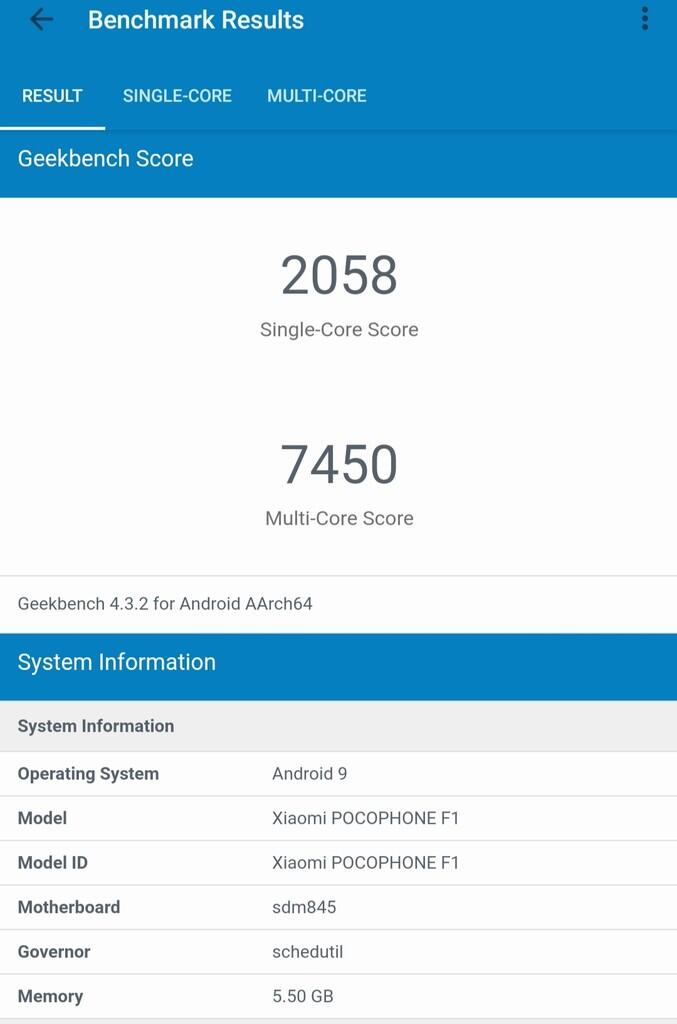
Task: Open the MULTI-CORE tab
Action: pos(317,96)
